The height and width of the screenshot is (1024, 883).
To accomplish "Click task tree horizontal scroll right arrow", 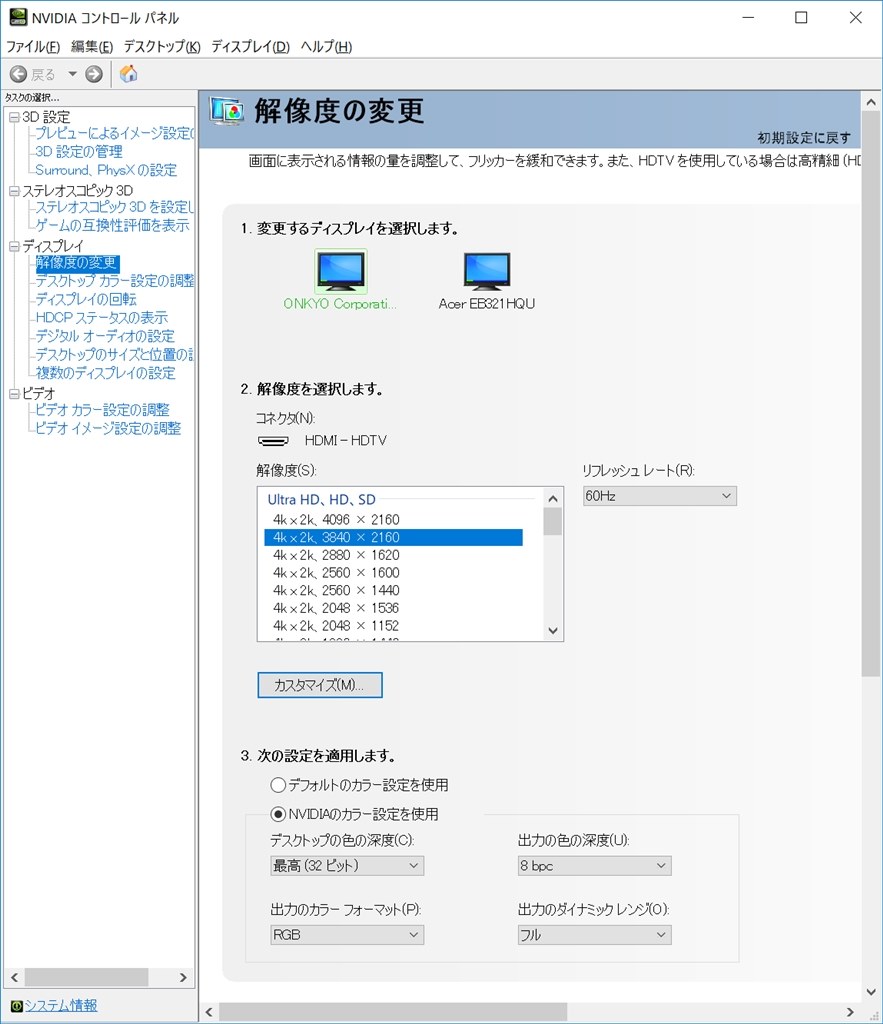I will click(183, 978).
